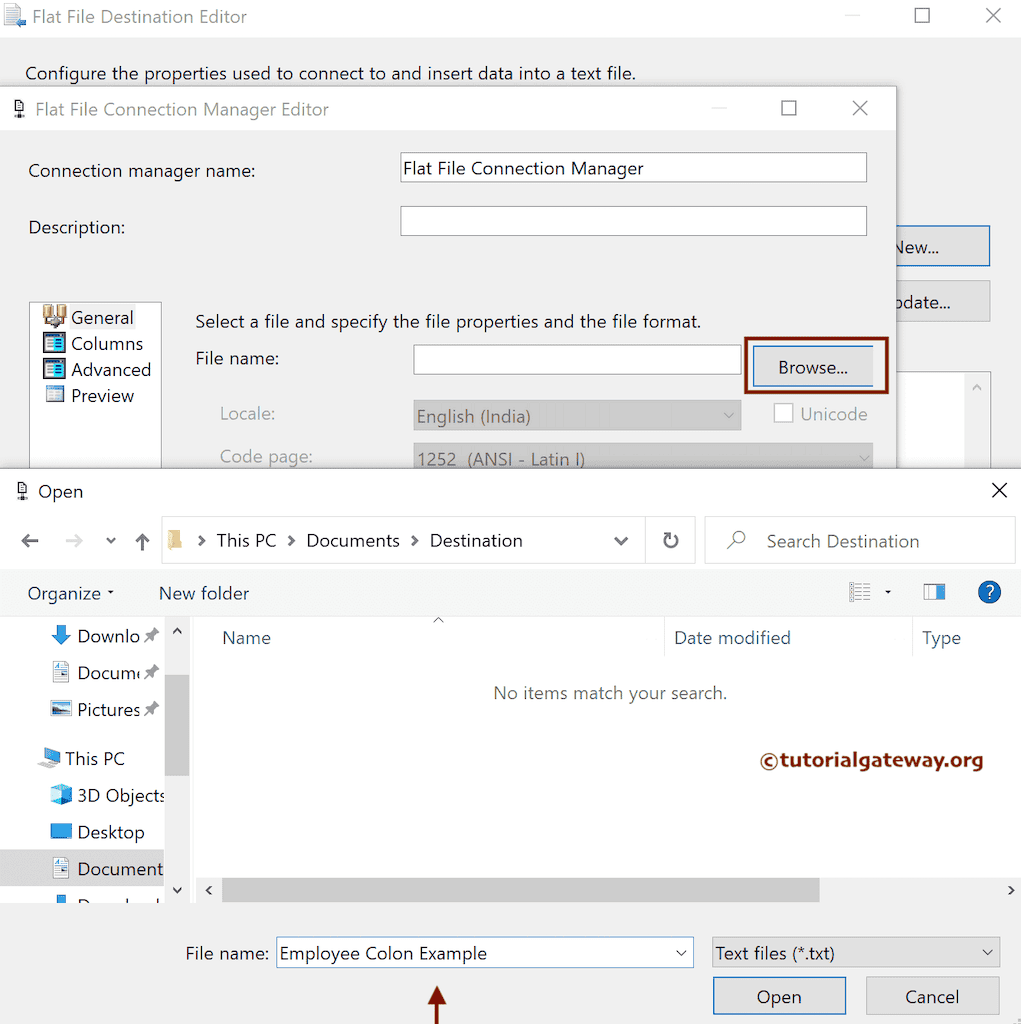Cancel the Open dialog
Screen dimensions: 1021x1024
point(932,996)
